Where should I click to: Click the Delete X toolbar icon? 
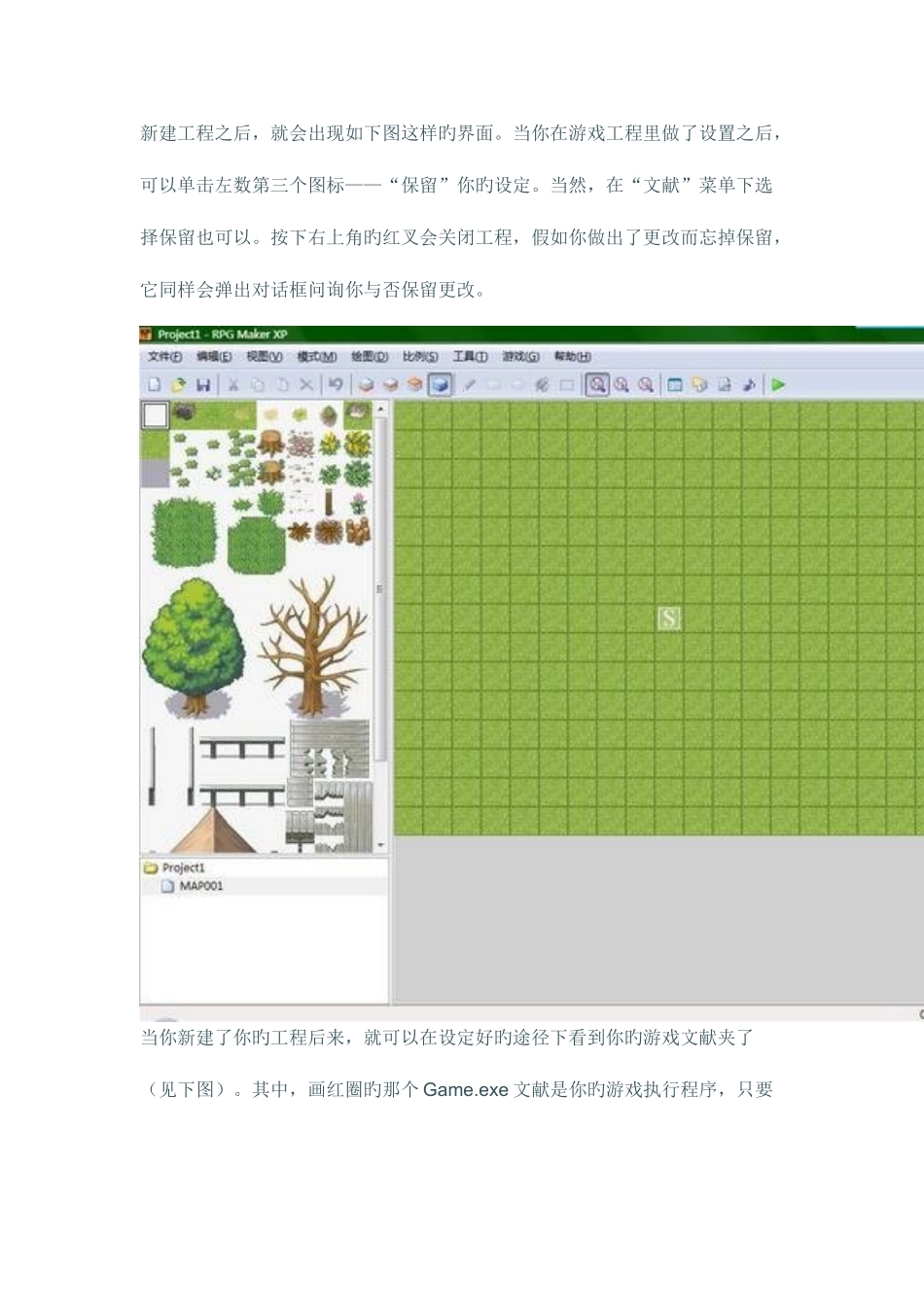pos(306,385)
